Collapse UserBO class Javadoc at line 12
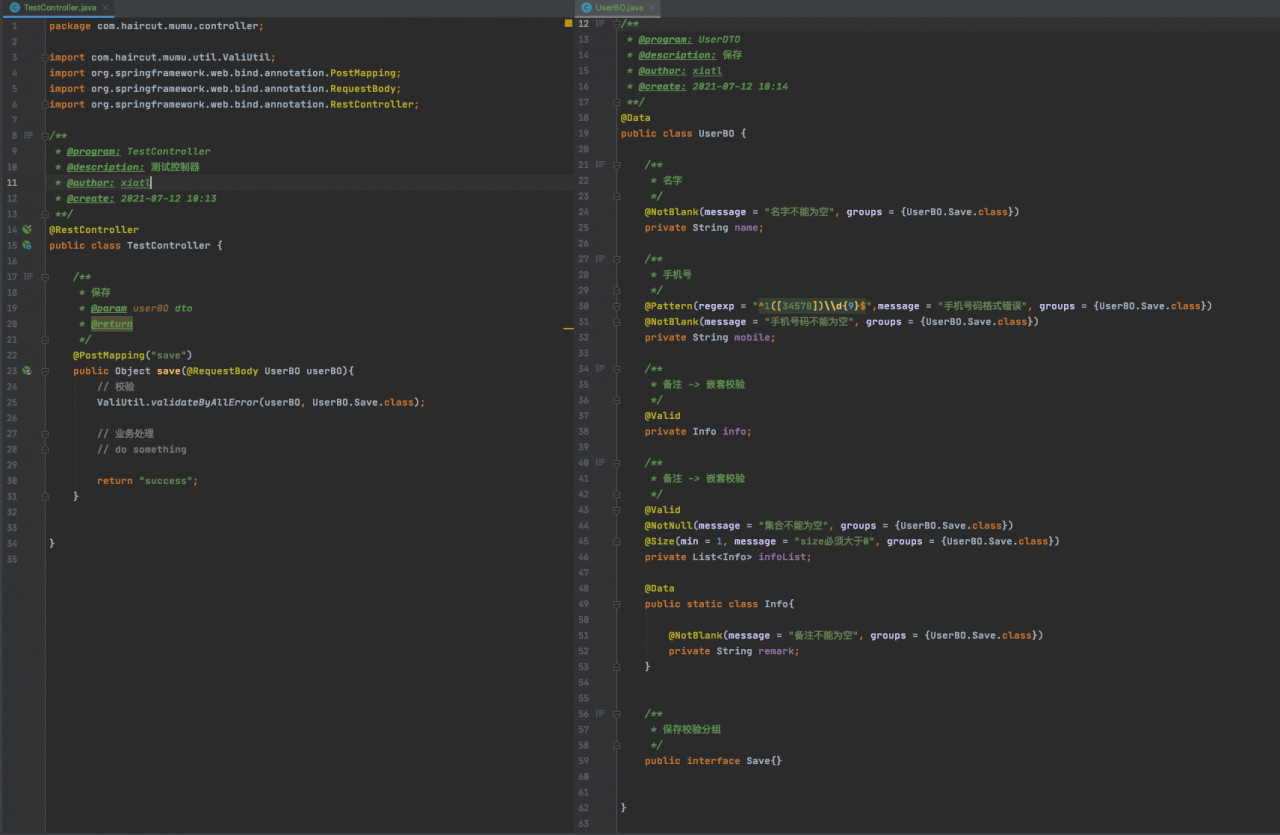Screen dimensions: 1280x835 616,24
